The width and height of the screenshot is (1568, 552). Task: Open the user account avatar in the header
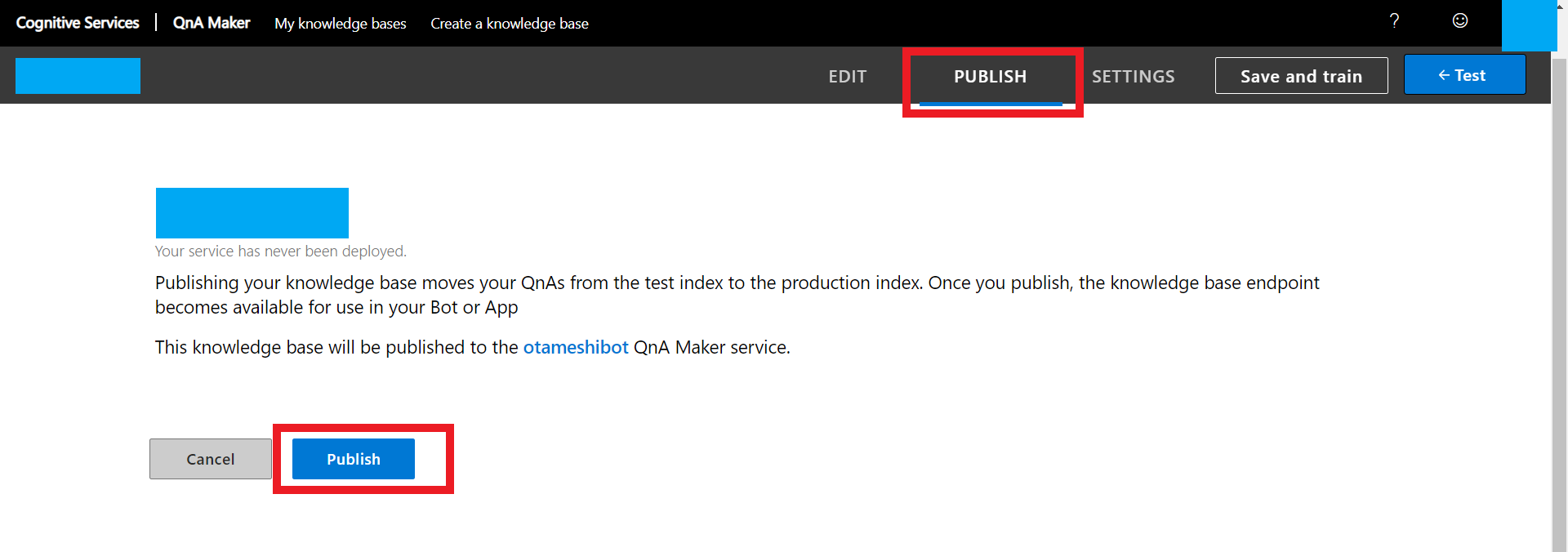tap(1529, 24)
